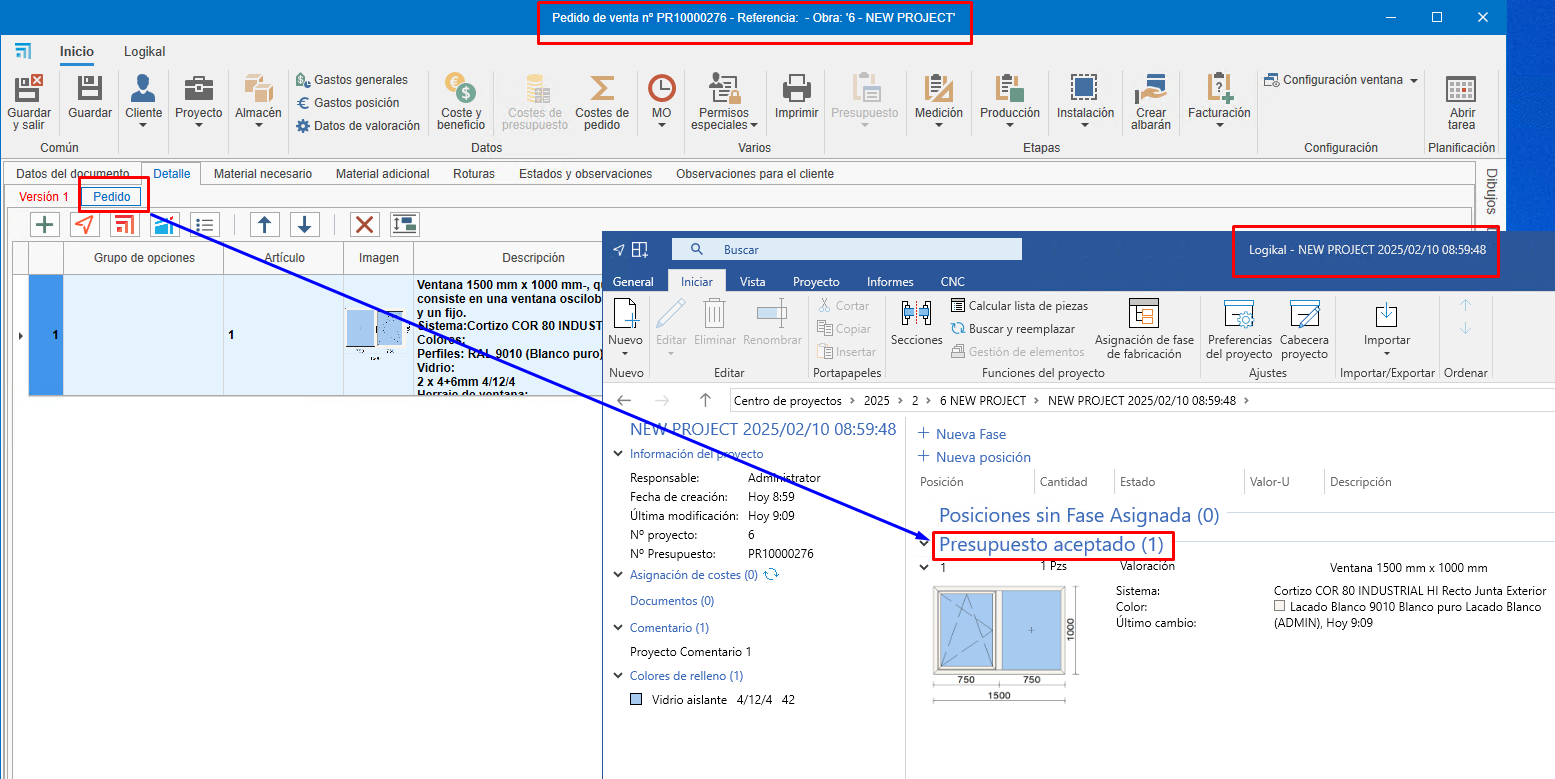Open Roturas tab
Image resolution: width=1555 pixels, height=779 pixels.
474,174
